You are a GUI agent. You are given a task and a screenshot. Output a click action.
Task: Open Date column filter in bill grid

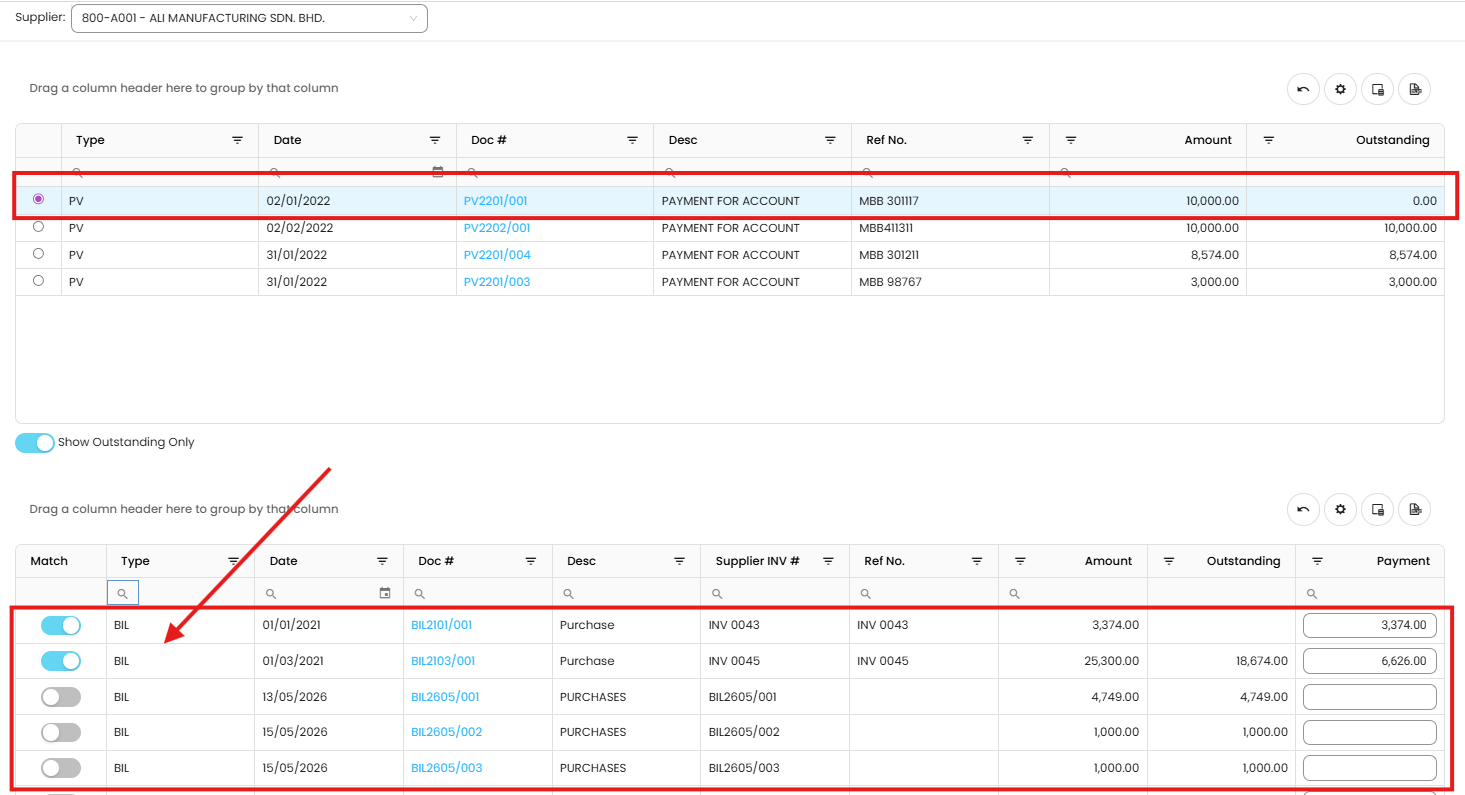click(382, 561)
